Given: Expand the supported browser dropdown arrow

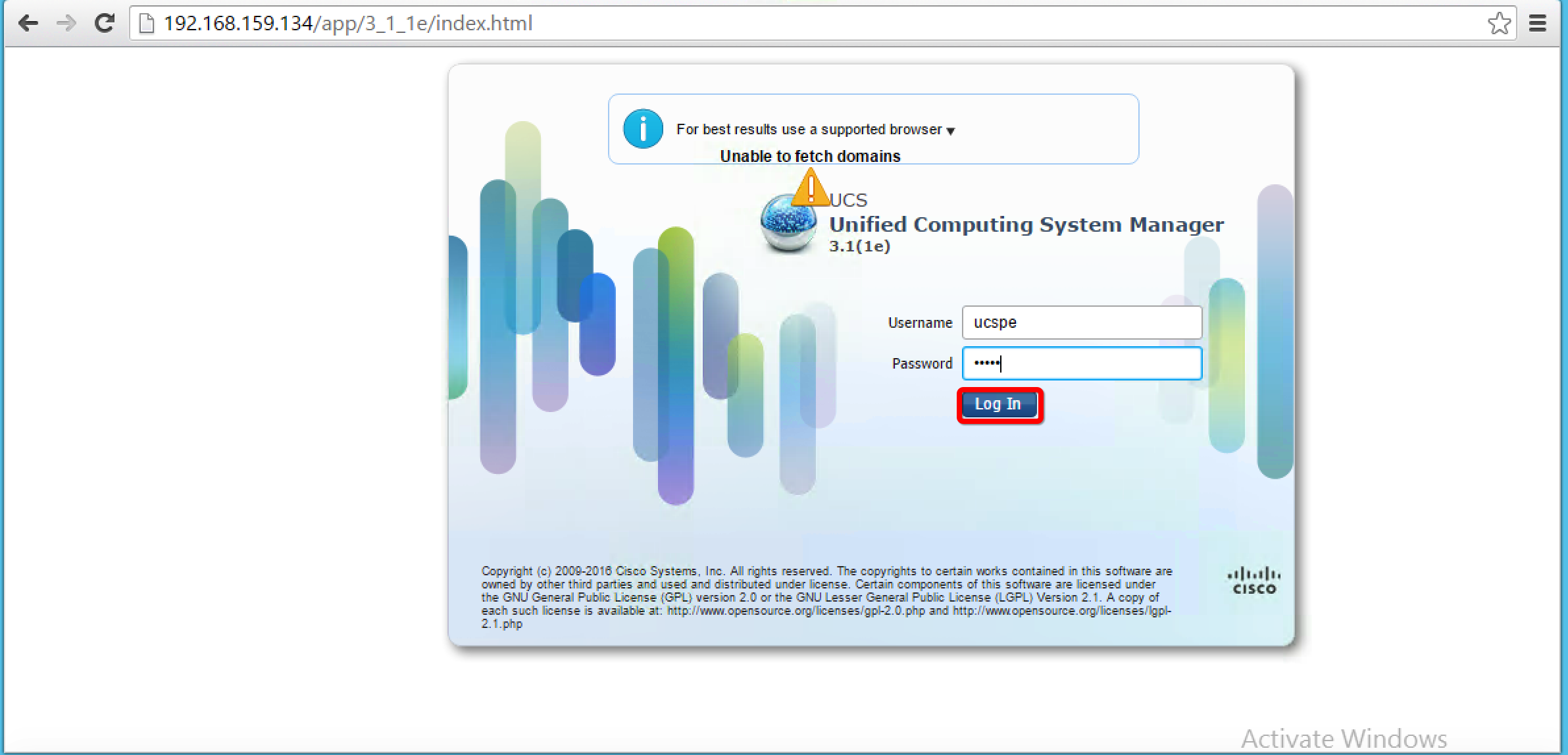Looking at the screenshot, I should (x=950, y=131).
